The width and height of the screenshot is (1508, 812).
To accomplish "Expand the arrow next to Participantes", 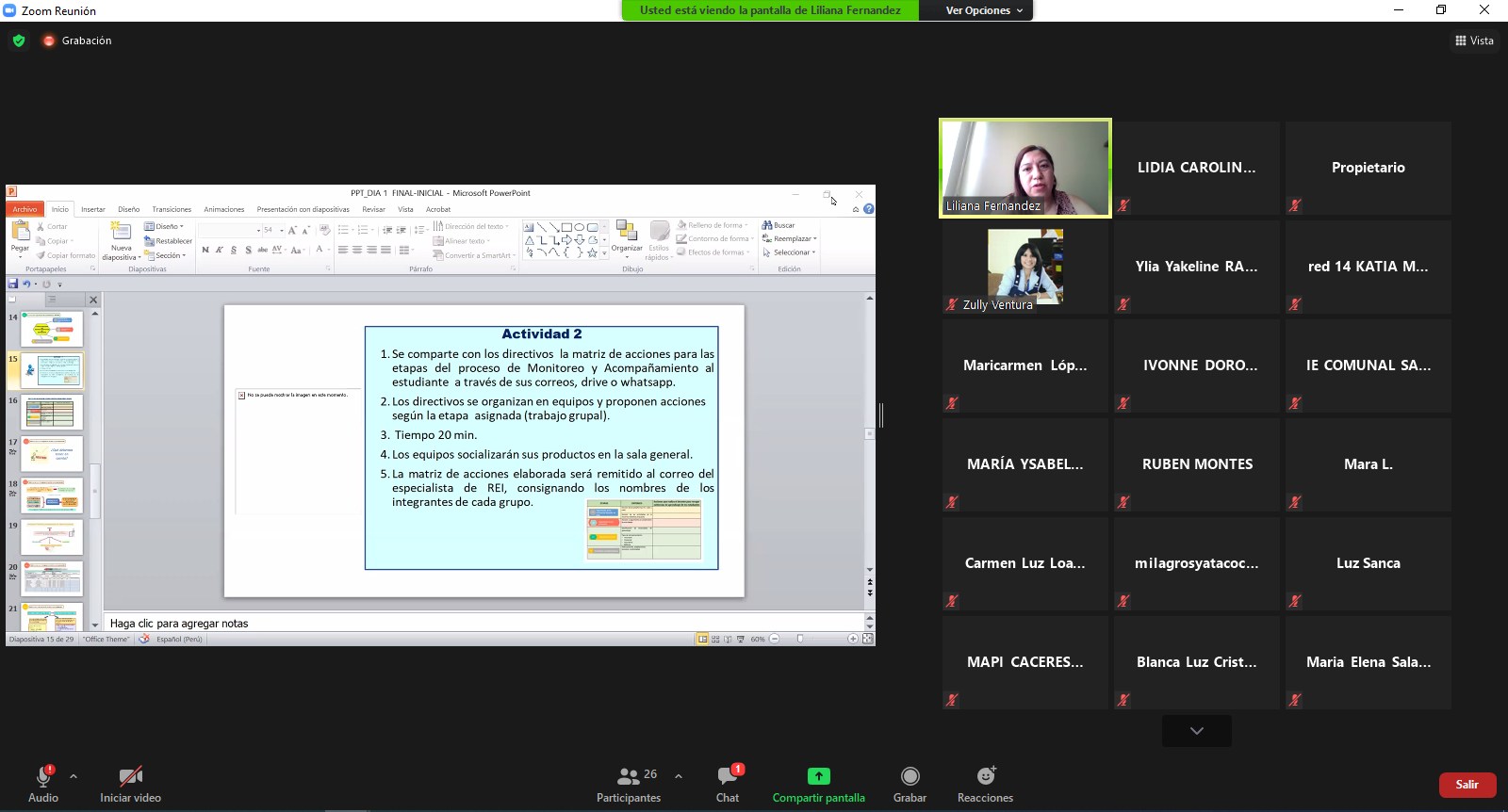I will [x=679, y=776].
